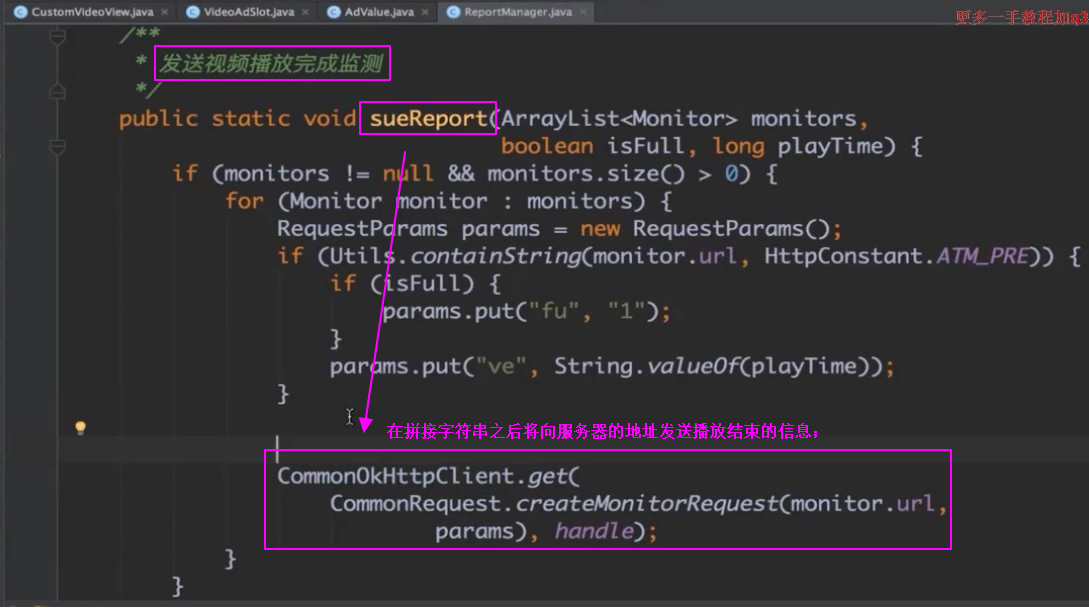Select the ReportManager.java tab

(517, 12)
